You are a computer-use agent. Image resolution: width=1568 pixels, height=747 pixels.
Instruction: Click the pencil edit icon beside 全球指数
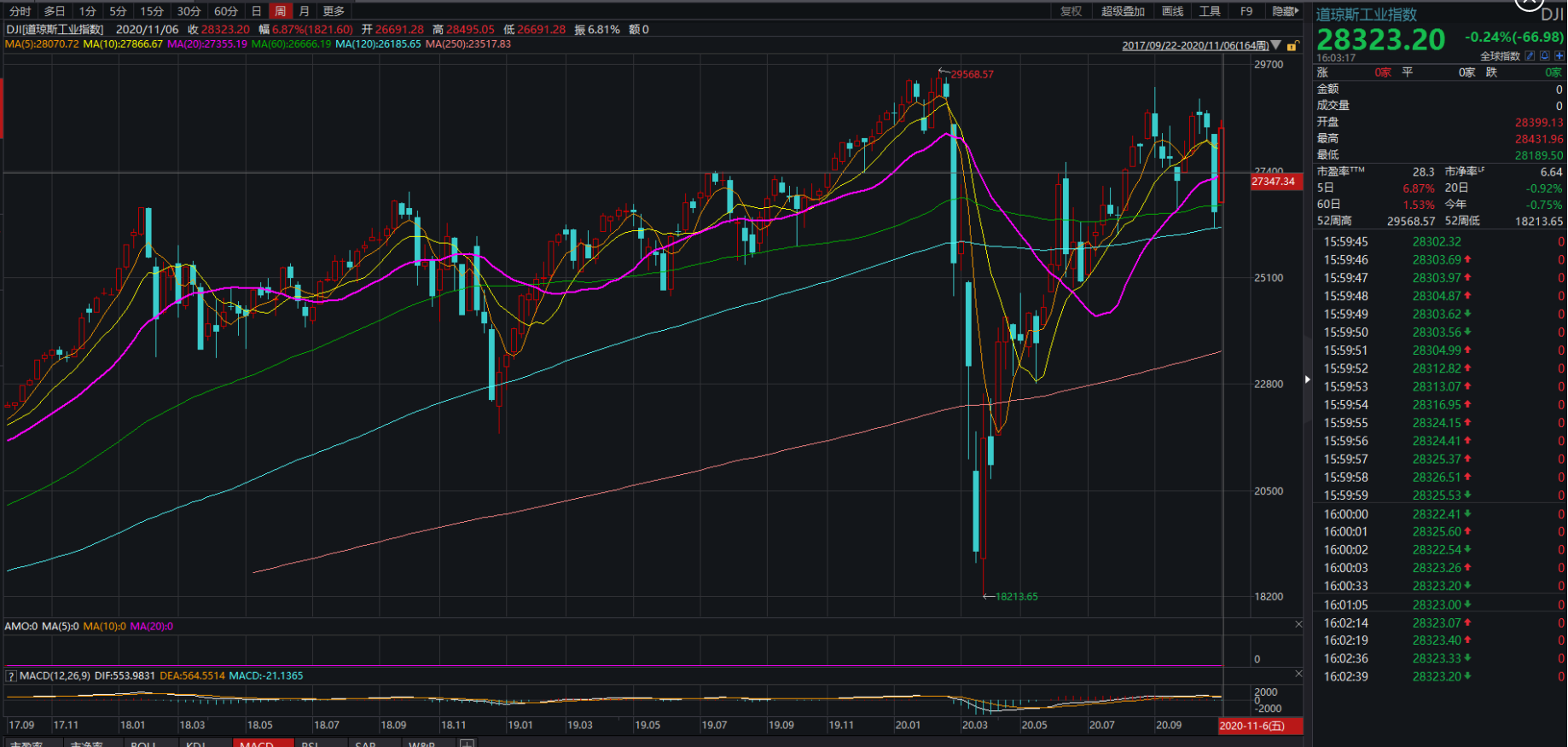1530,55
